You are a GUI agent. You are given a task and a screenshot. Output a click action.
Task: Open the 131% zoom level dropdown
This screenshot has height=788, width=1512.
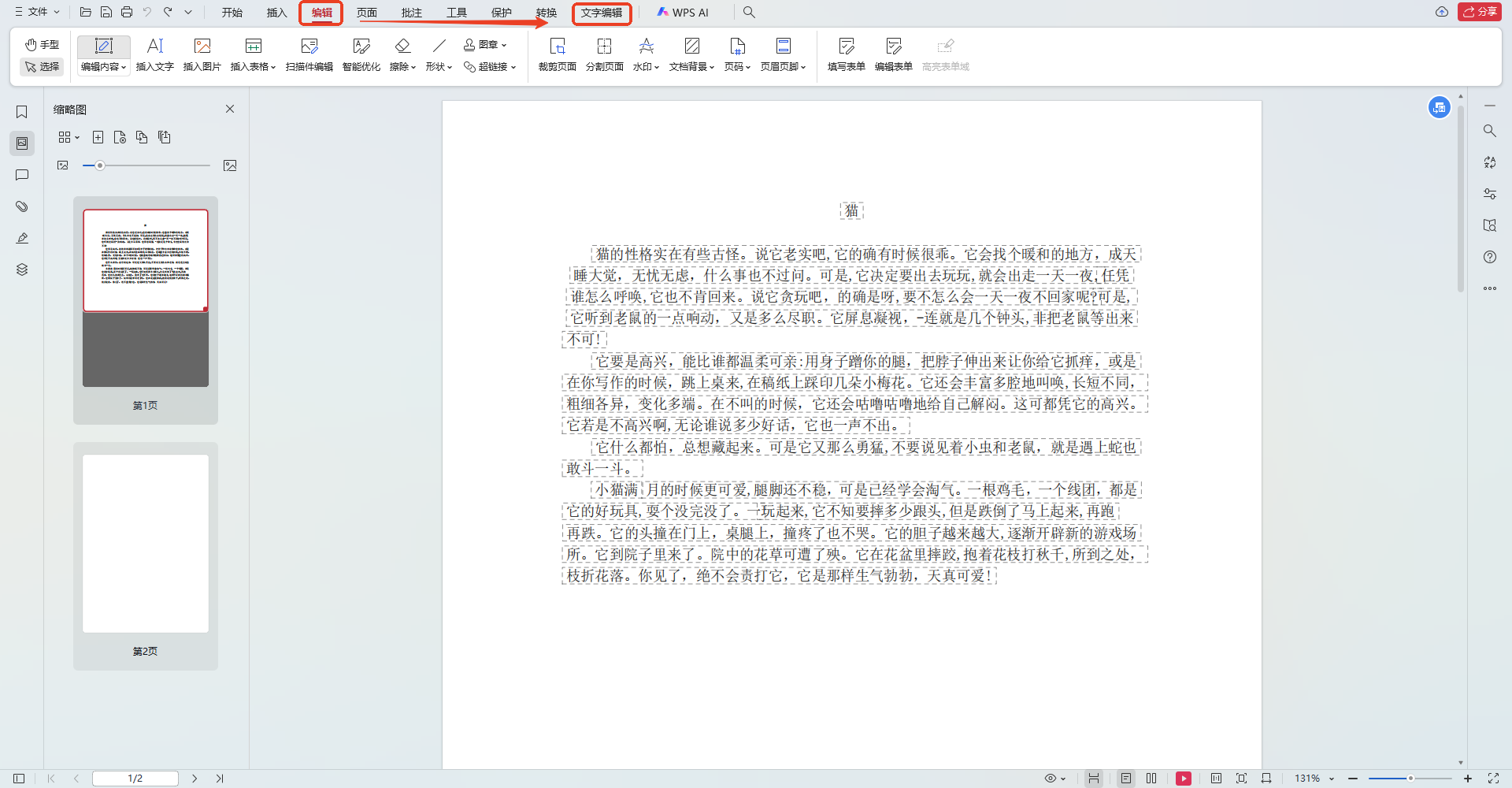(x=1315, y=779)
